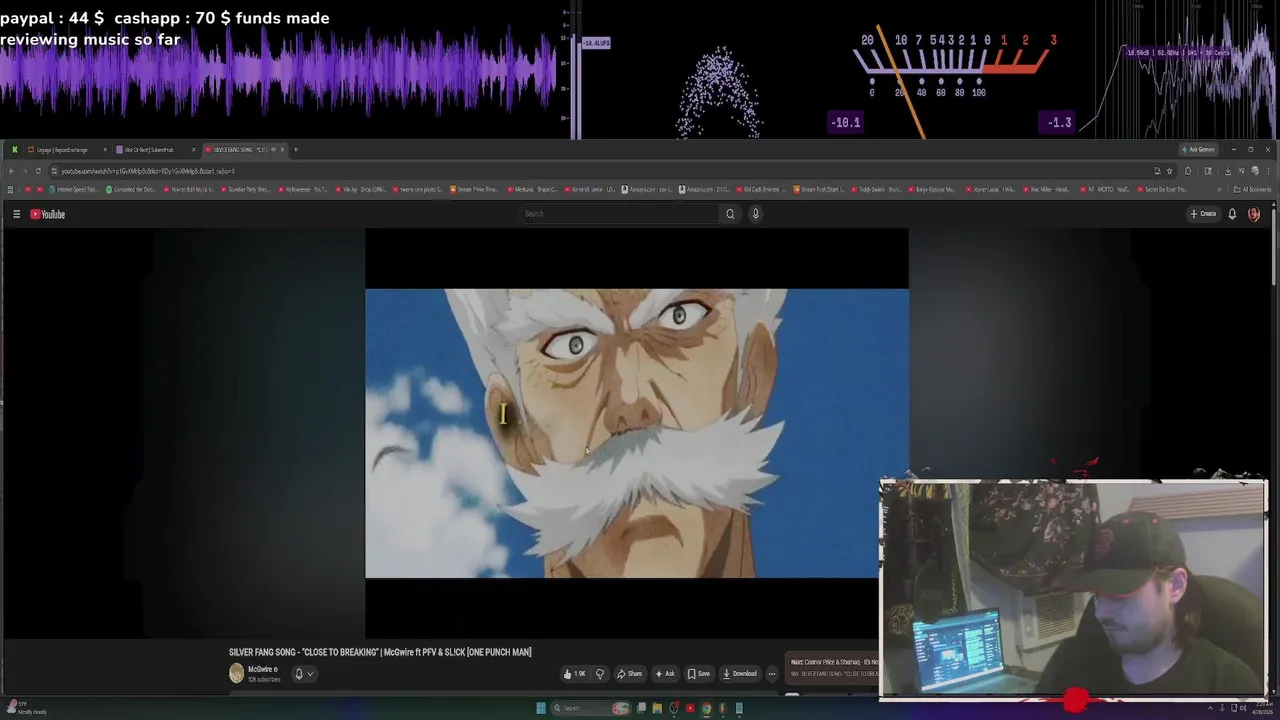The height and width of the screenshot is (720, 1280).
Task: Click the Ask button below the video
Action: [x=664, y=674]
